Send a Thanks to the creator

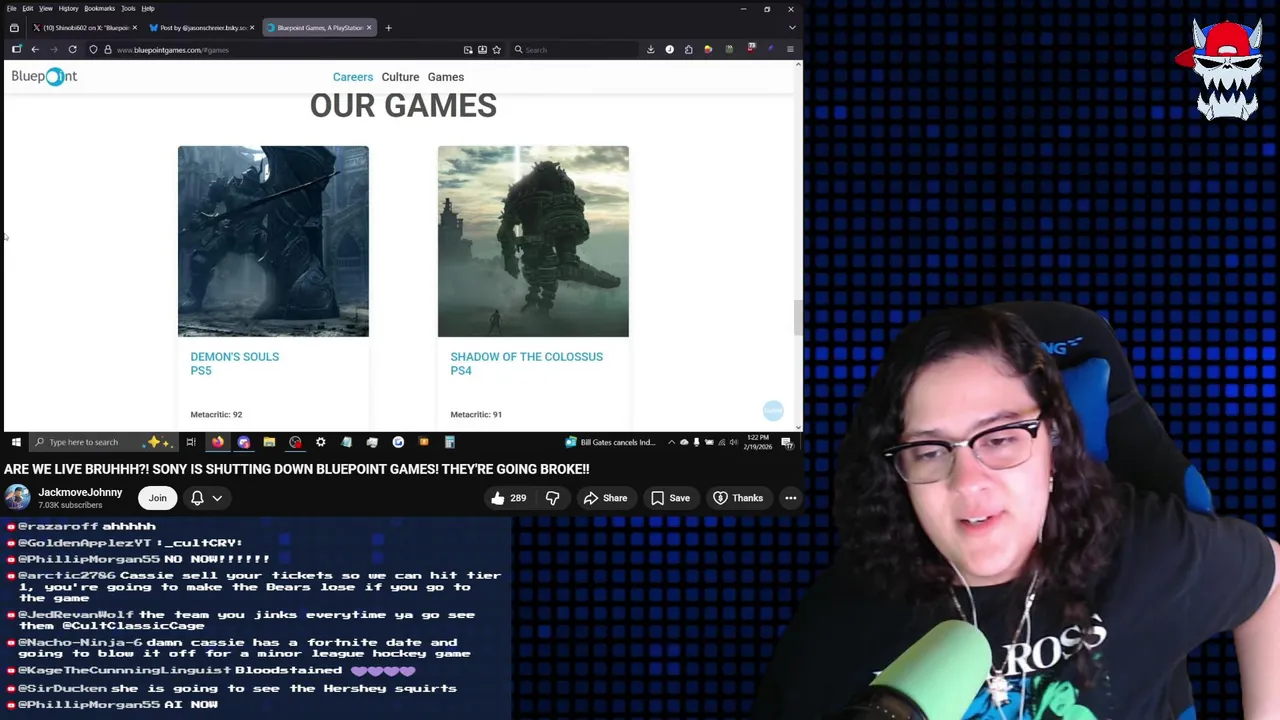pyautogui.click(x=738, y=498)
